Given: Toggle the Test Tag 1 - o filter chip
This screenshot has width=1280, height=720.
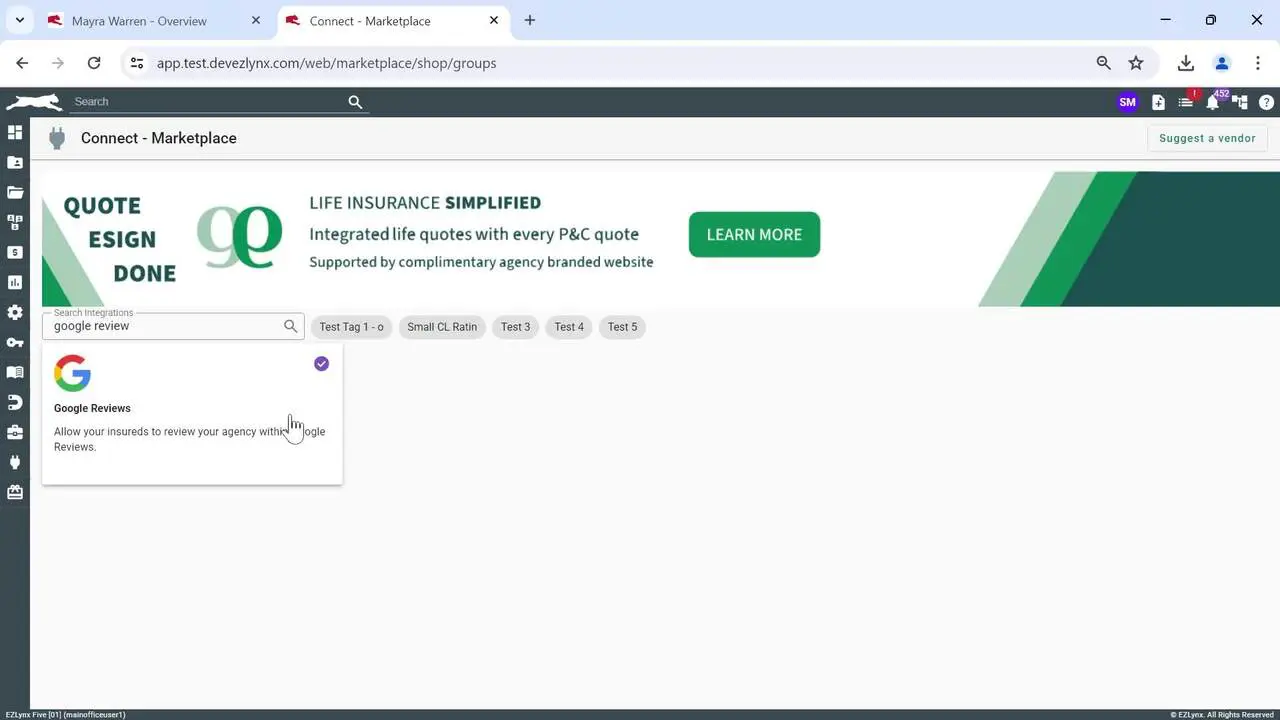Looking at the screenshot, I should point(351,327).
